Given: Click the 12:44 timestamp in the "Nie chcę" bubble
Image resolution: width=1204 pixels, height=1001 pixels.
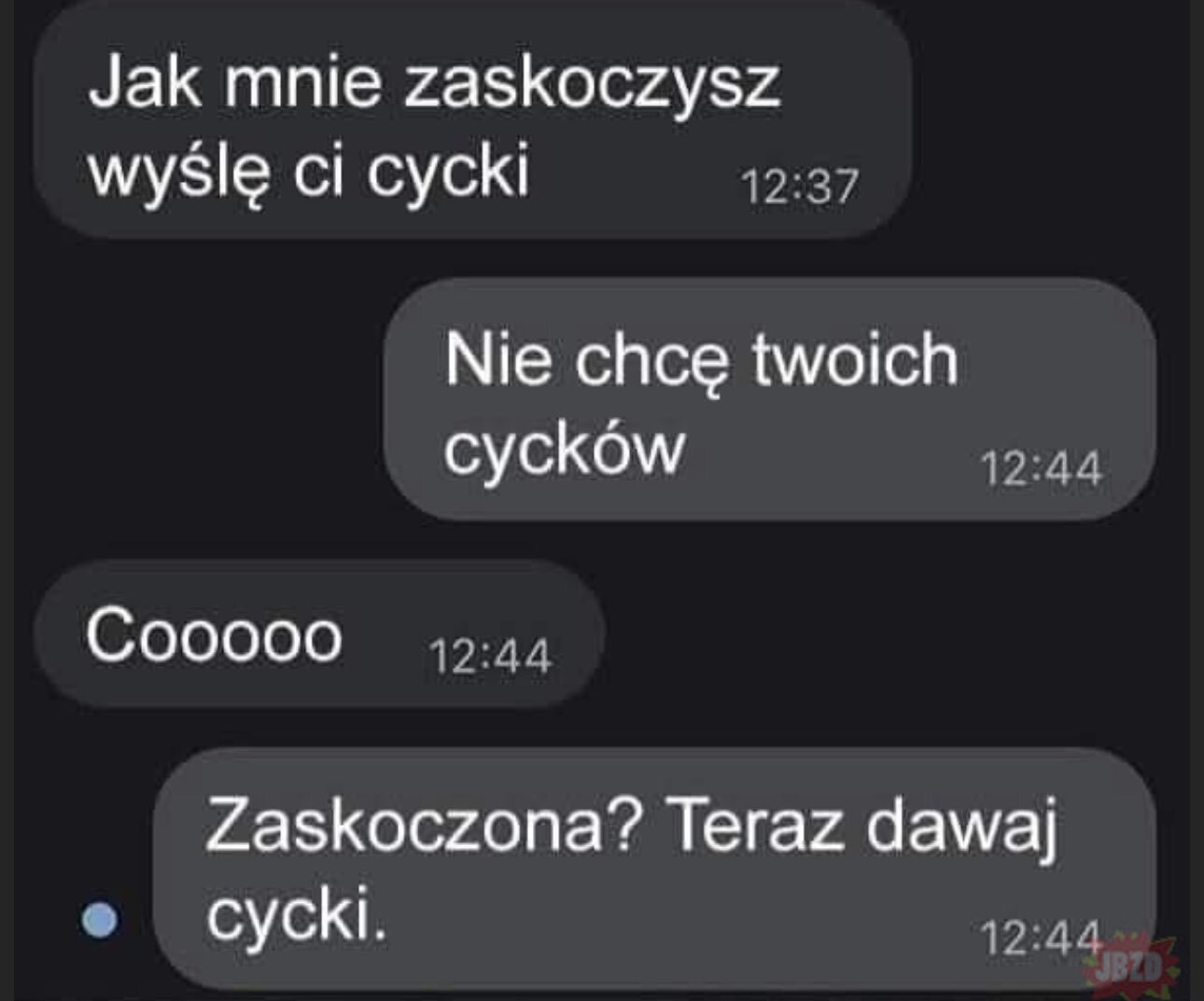Looking at the screenshot, I should (x=1041, y=468).
